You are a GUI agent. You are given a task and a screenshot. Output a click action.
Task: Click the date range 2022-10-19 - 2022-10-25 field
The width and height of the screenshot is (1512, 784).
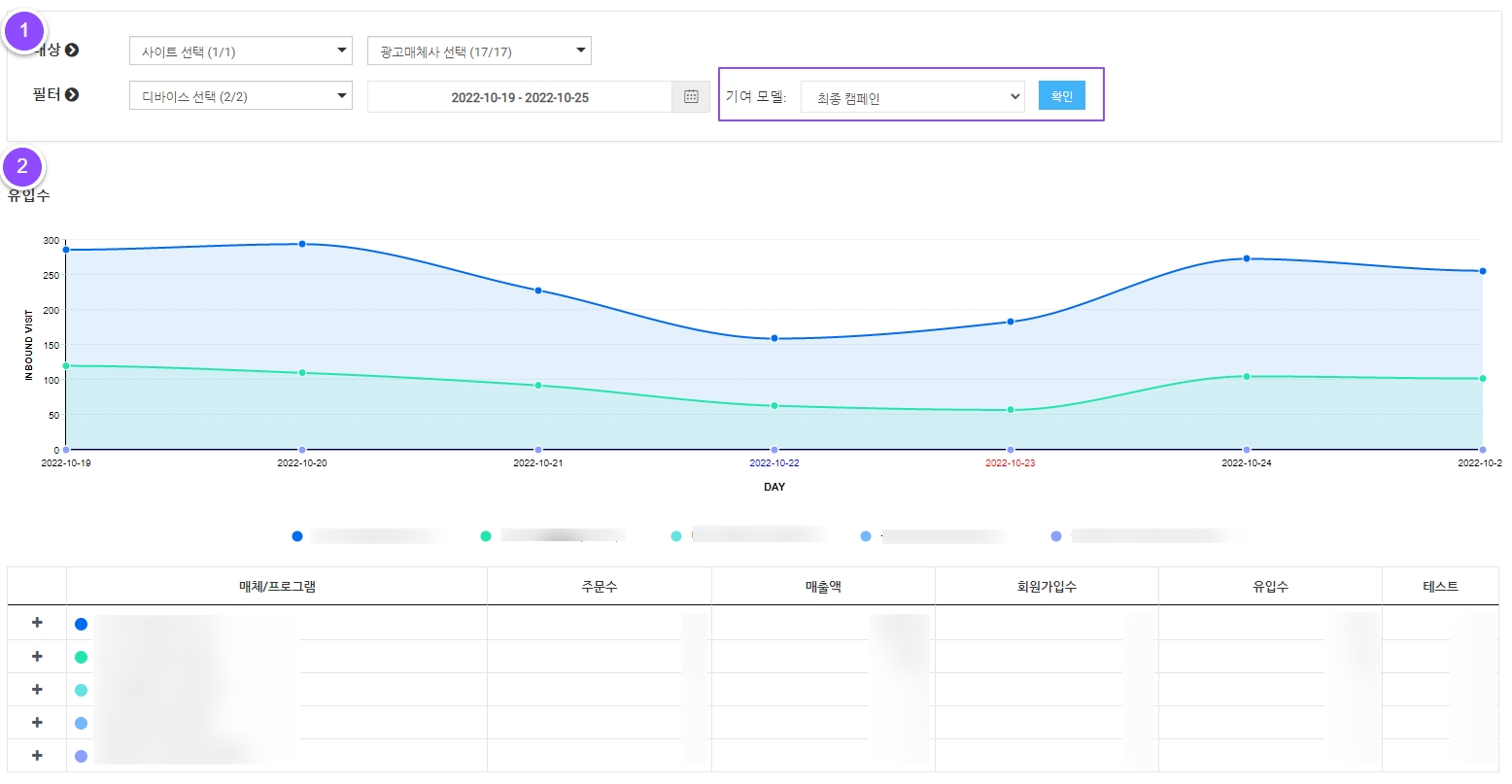[520, 97]
